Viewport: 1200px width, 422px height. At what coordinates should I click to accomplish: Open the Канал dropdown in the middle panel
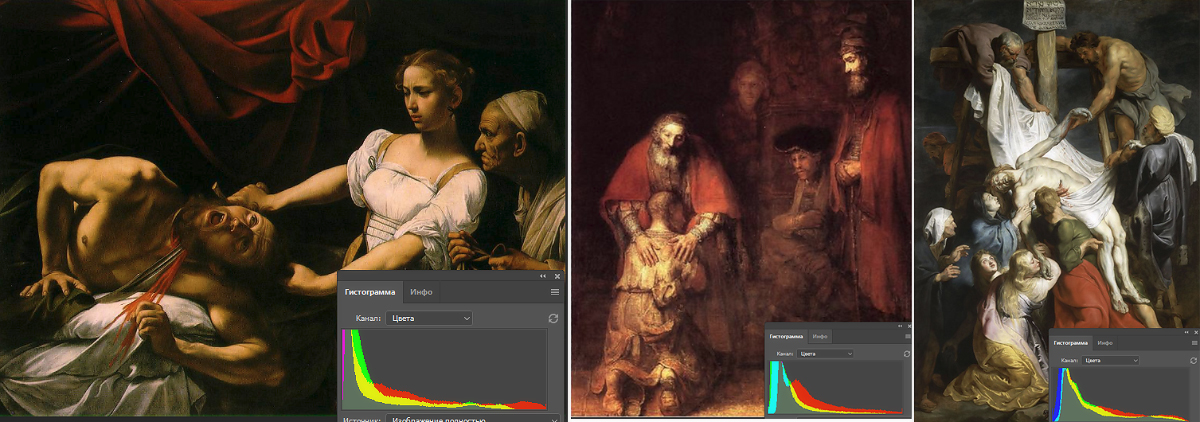(x=826, y=353)
